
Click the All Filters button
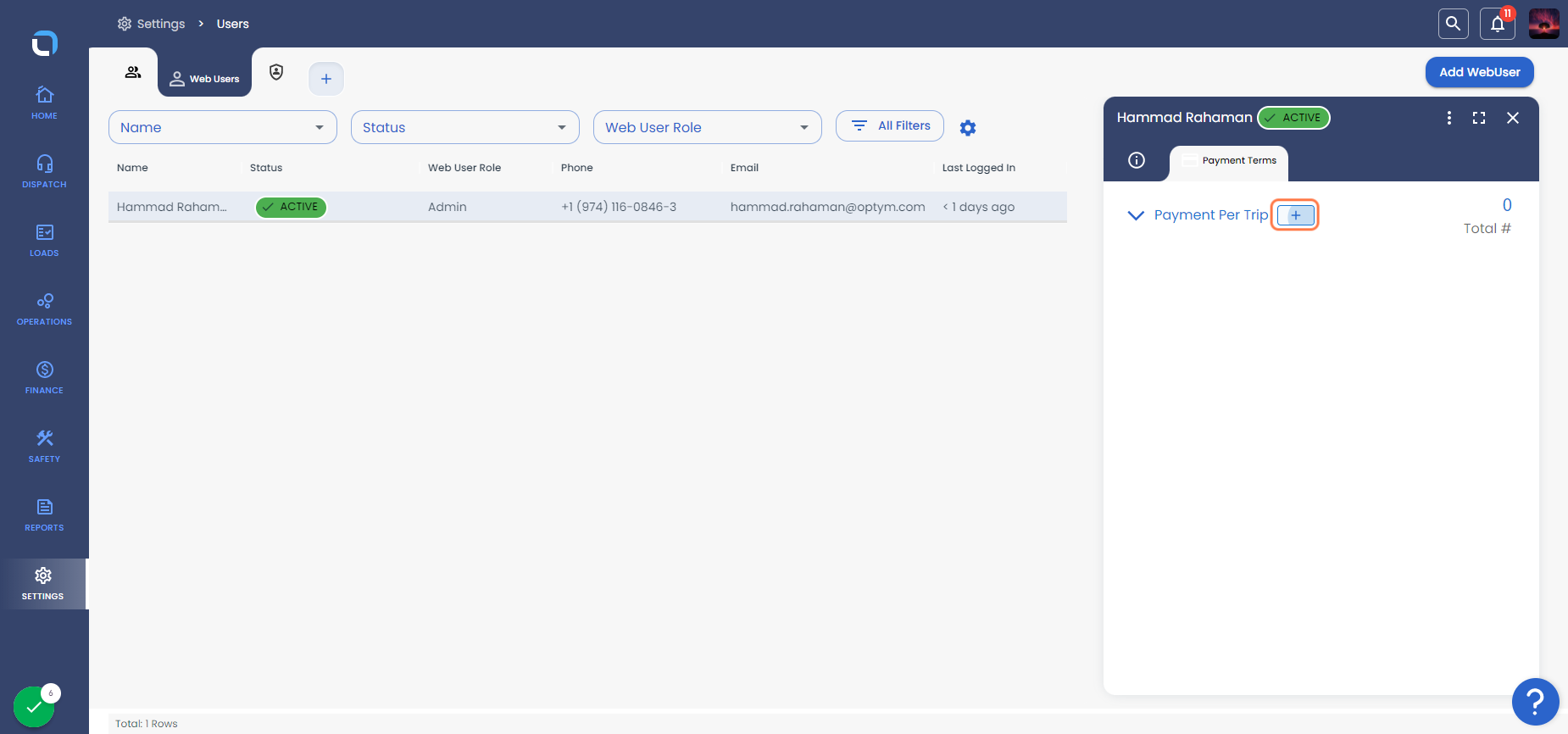pyautogui.click(x=890, y=125)
